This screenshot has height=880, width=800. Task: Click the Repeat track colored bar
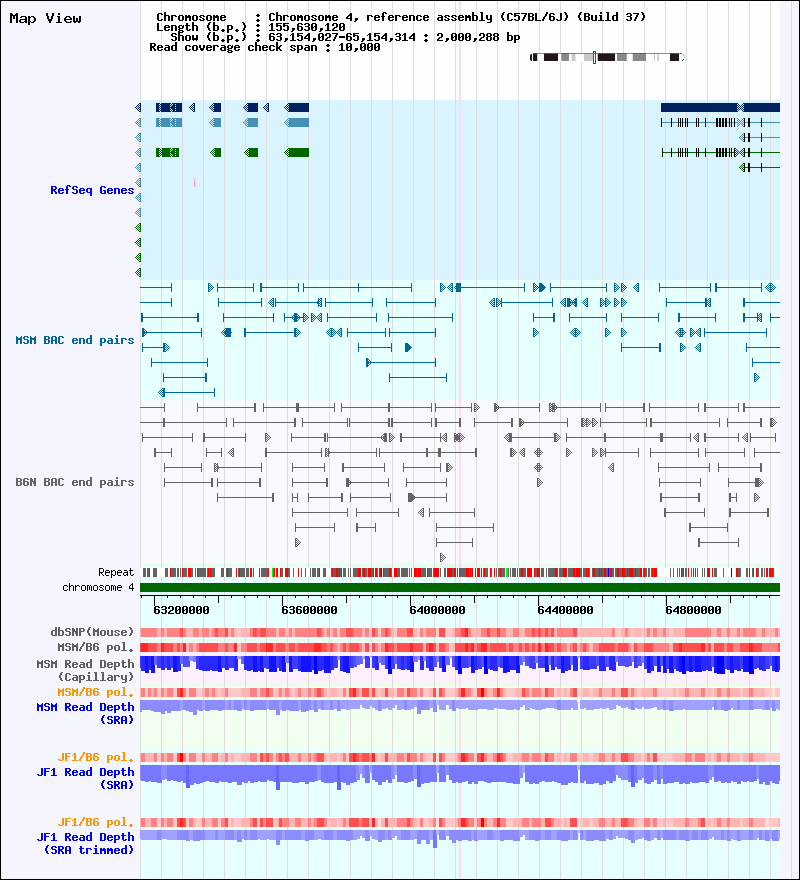coord(460,572)
